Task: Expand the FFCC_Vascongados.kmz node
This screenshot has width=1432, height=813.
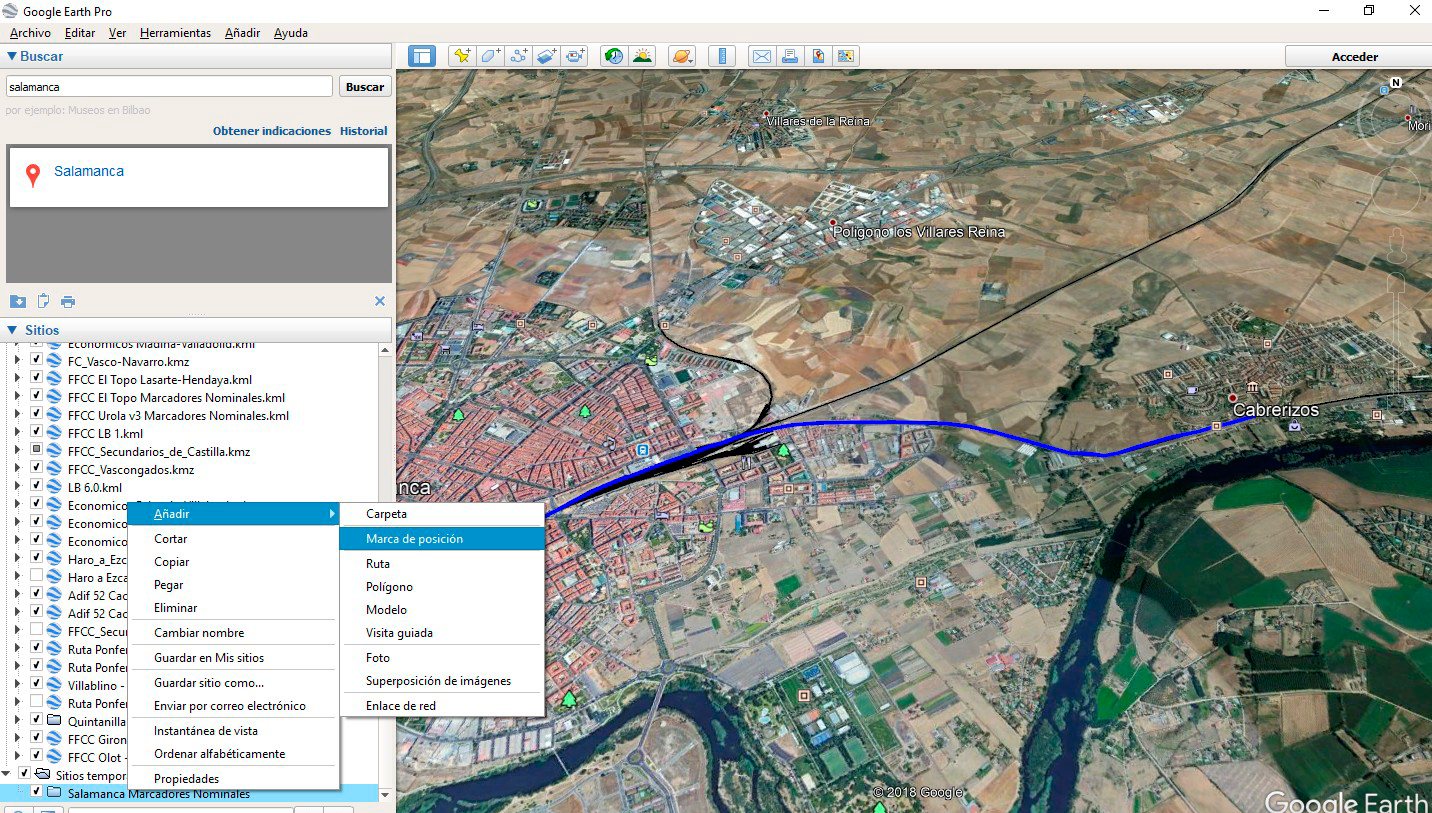Action: click(x=16, y=469)
